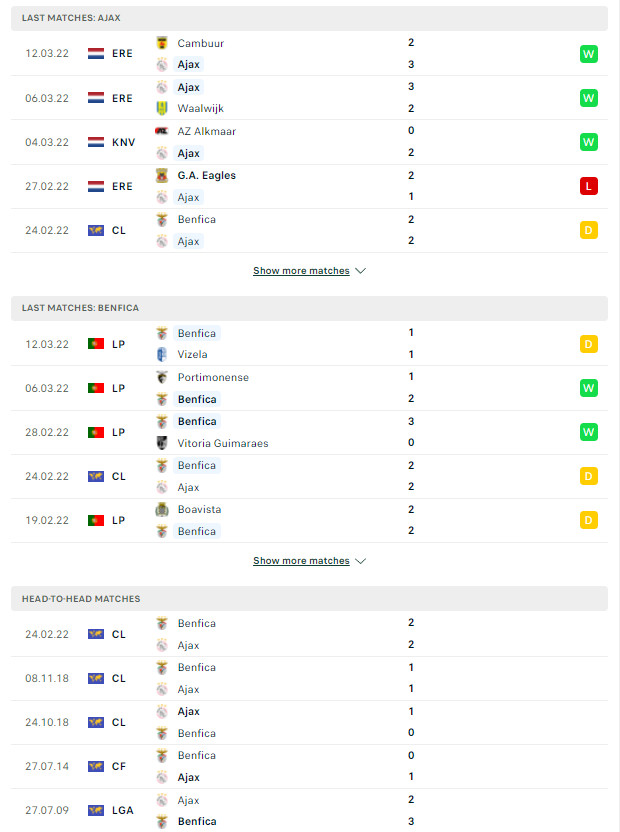The image size is (620, 832).
Task: Click the Boavista team badge
Action: point(162,509)
